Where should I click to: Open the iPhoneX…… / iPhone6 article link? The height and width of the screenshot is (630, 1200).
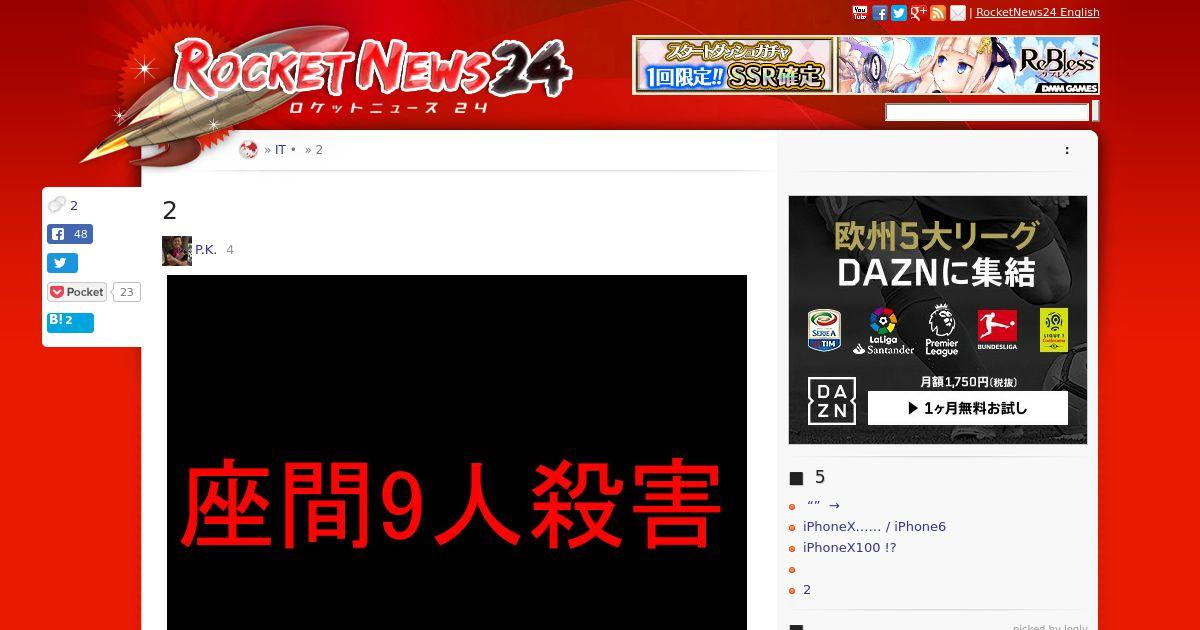click(874, 527)
